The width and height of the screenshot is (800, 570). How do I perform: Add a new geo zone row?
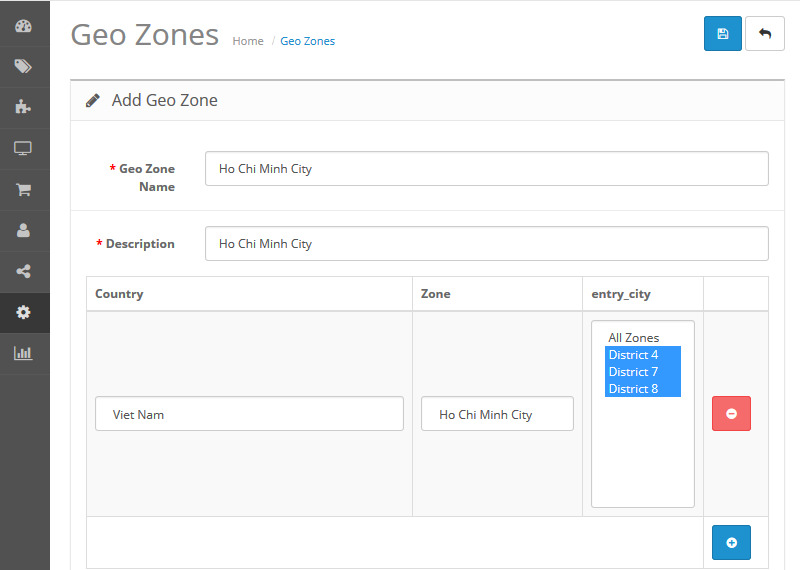click(x=731, y=542)
